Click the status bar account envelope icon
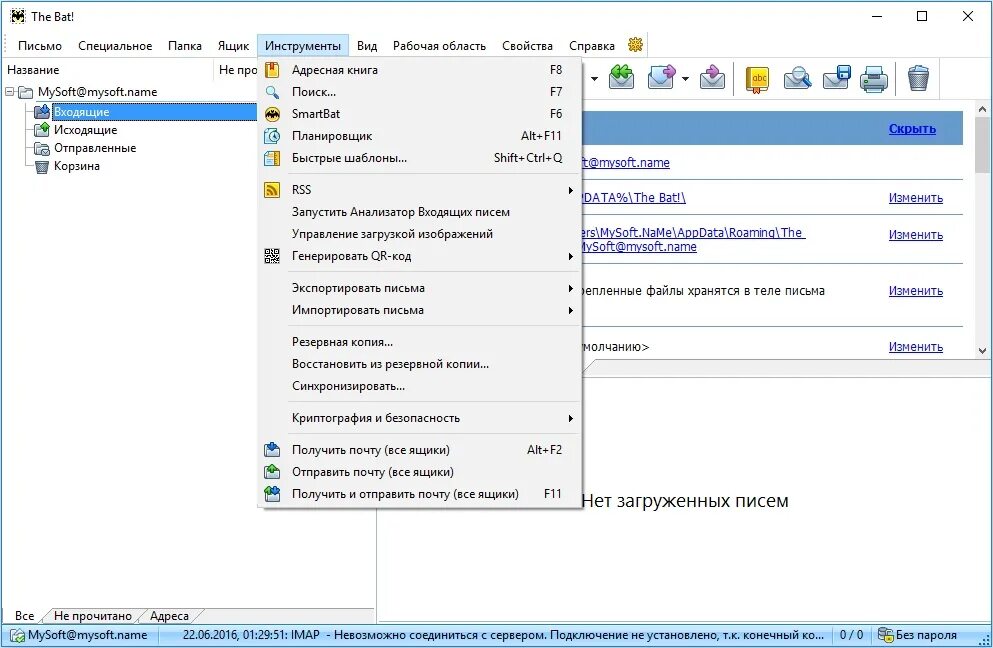The width and height of the screenshot is (993, 648). [x=17, y=635]
